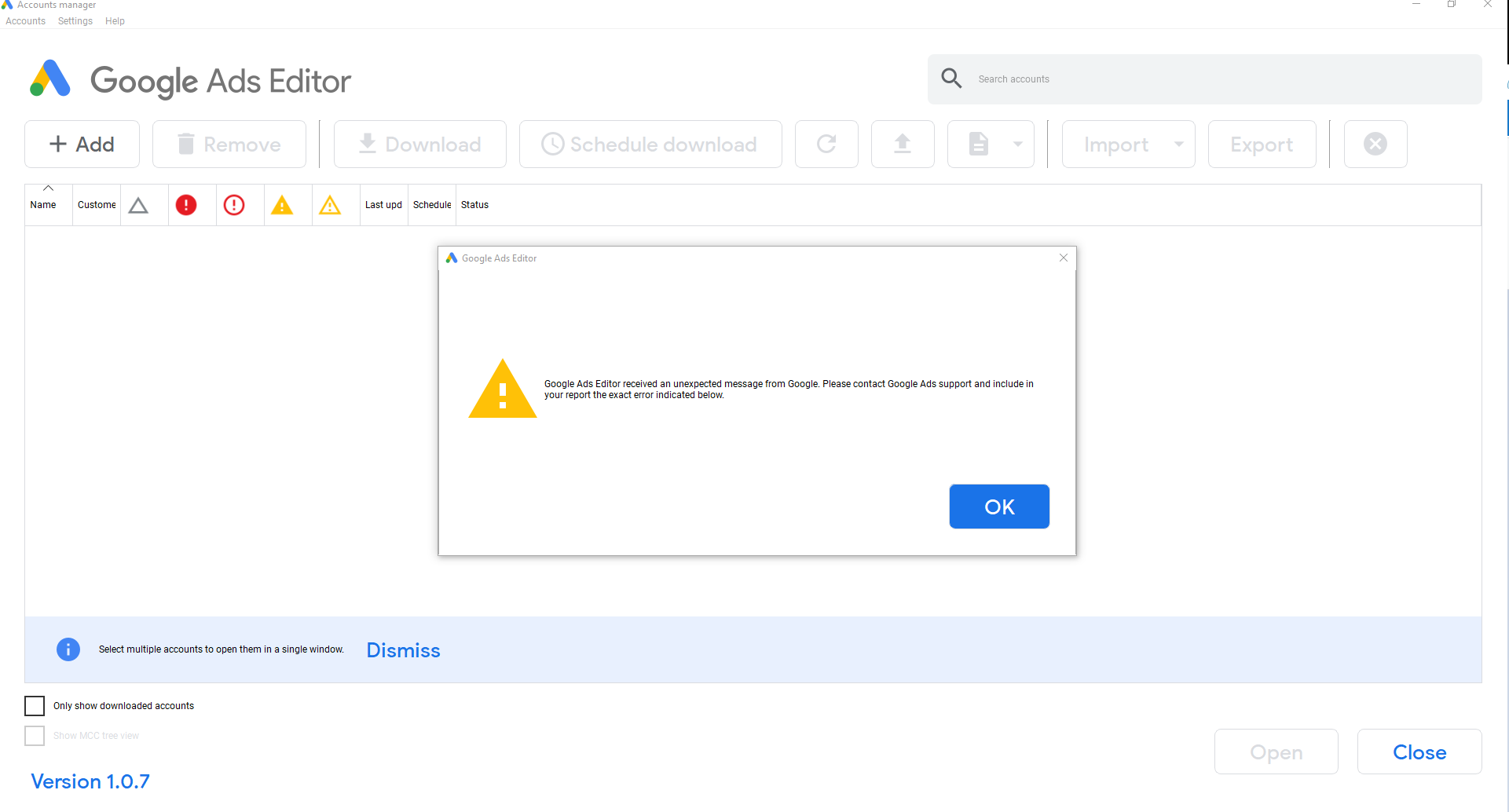The width and height of the screenshot is (1509, 812).
Task: Click the Close button at bottom right
Action: click(x=1419, y=752)
